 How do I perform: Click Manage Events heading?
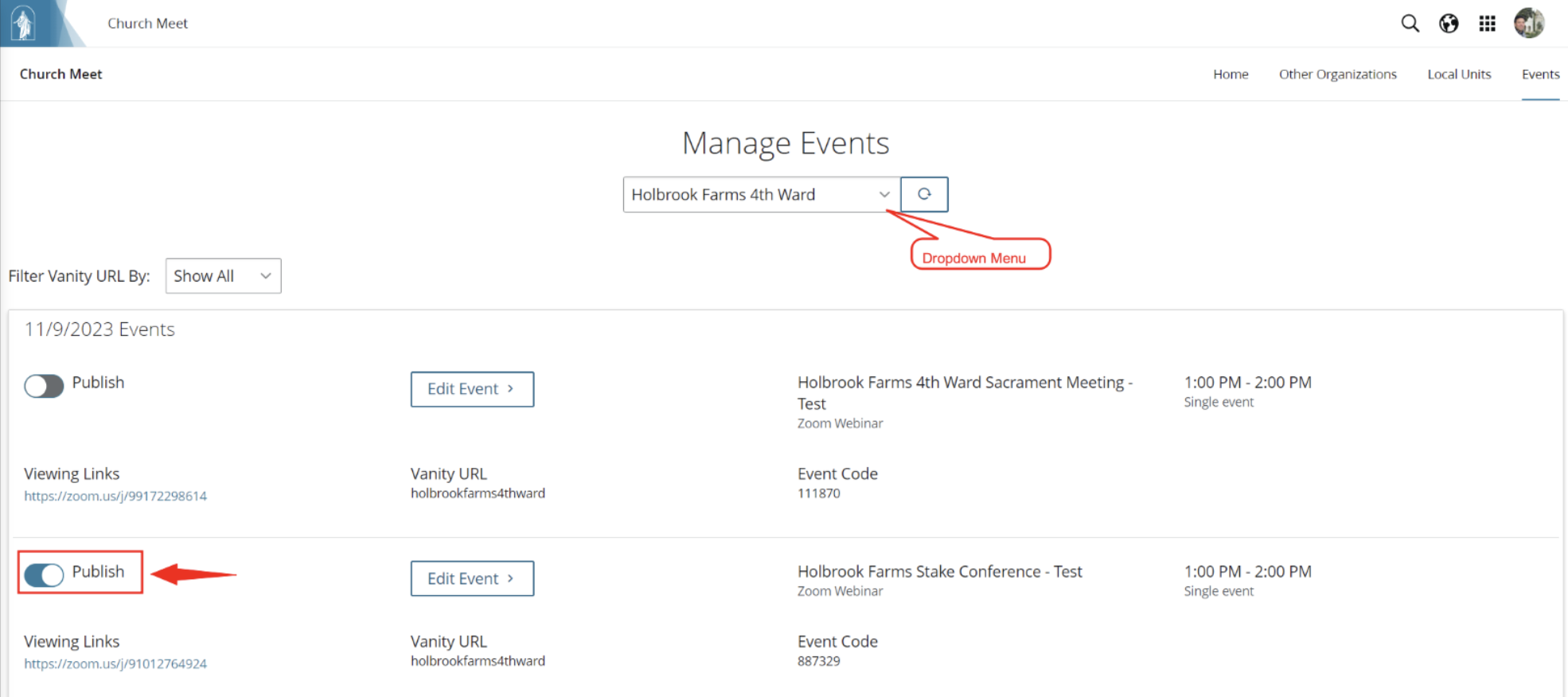786,143
